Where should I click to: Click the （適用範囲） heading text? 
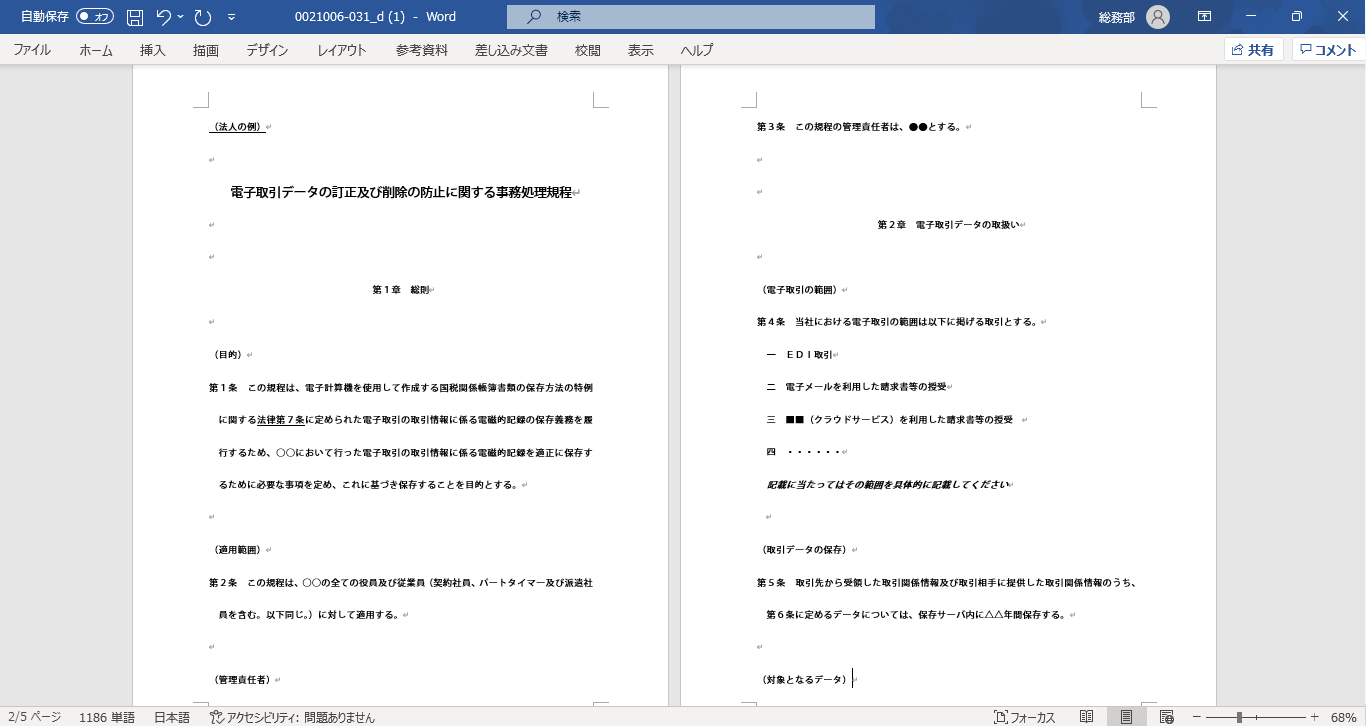pos(237,550)
